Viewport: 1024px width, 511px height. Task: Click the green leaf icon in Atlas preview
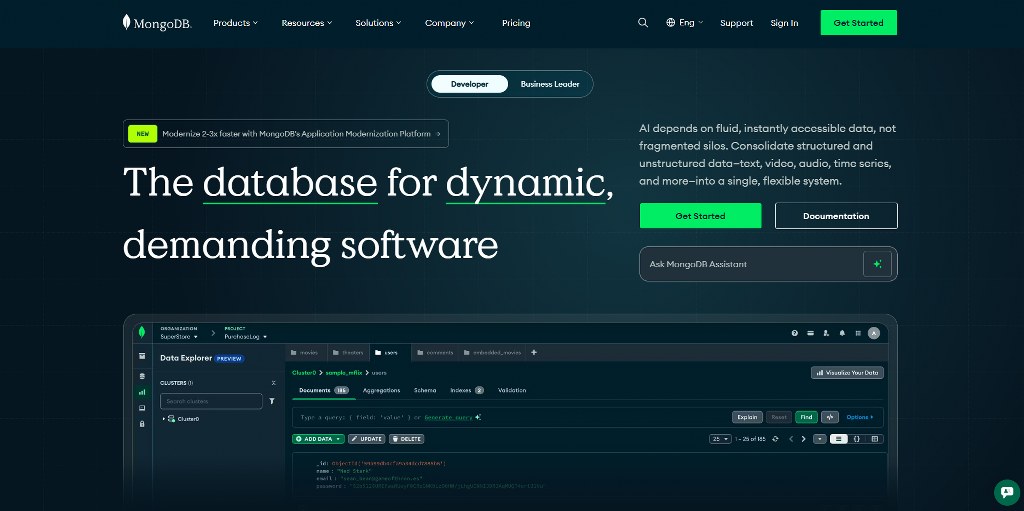(x=142, y=332)
